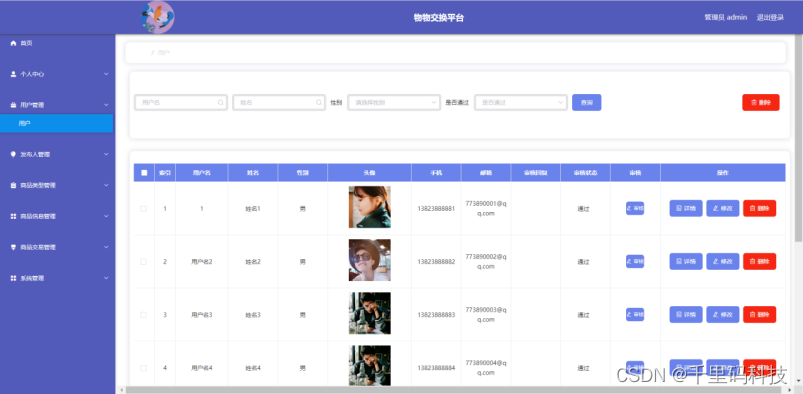Click 管理员 admin in header
The image size is (803, 394).
[x=726, y=17]
